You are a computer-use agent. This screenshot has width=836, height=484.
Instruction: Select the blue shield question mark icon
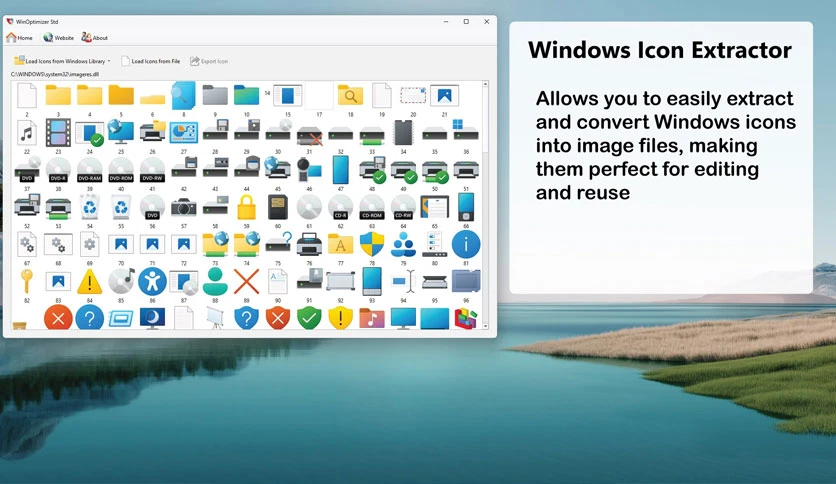tap(246, 318)
